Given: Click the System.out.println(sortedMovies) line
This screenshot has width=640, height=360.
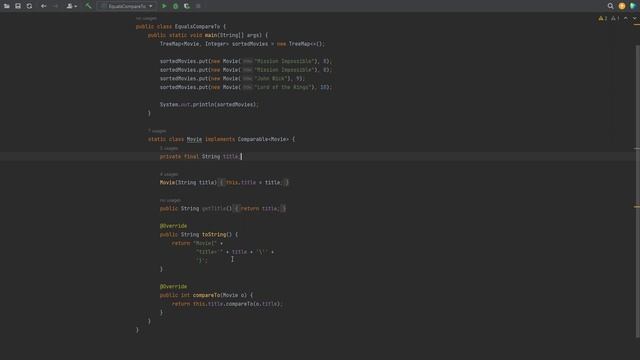Looking at the screenshot, I should 209,104.
